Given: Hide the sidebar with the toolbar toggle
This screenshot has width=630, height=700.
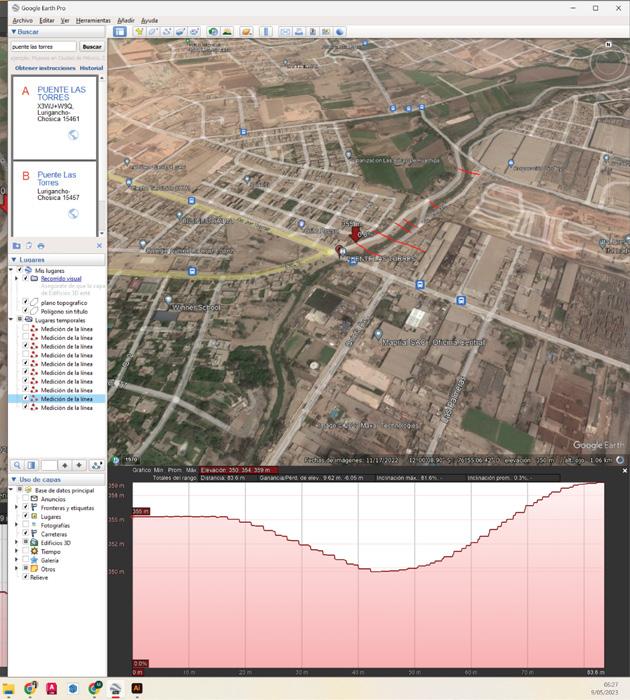Looking at the screenshot, I should (120, 32).
